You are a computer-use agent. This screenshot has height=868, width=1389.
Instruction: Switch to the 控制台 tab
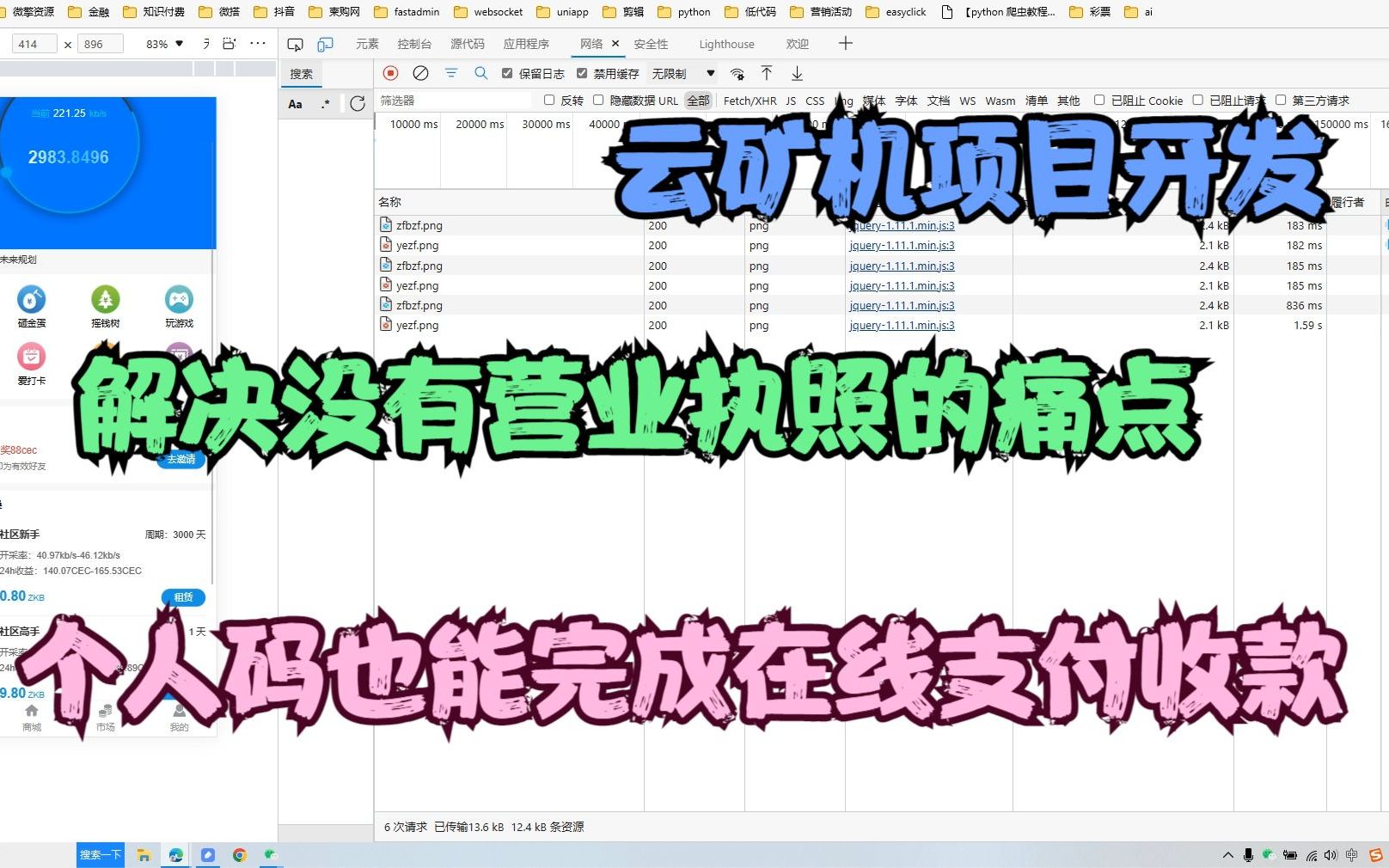[x=414, y=44]
